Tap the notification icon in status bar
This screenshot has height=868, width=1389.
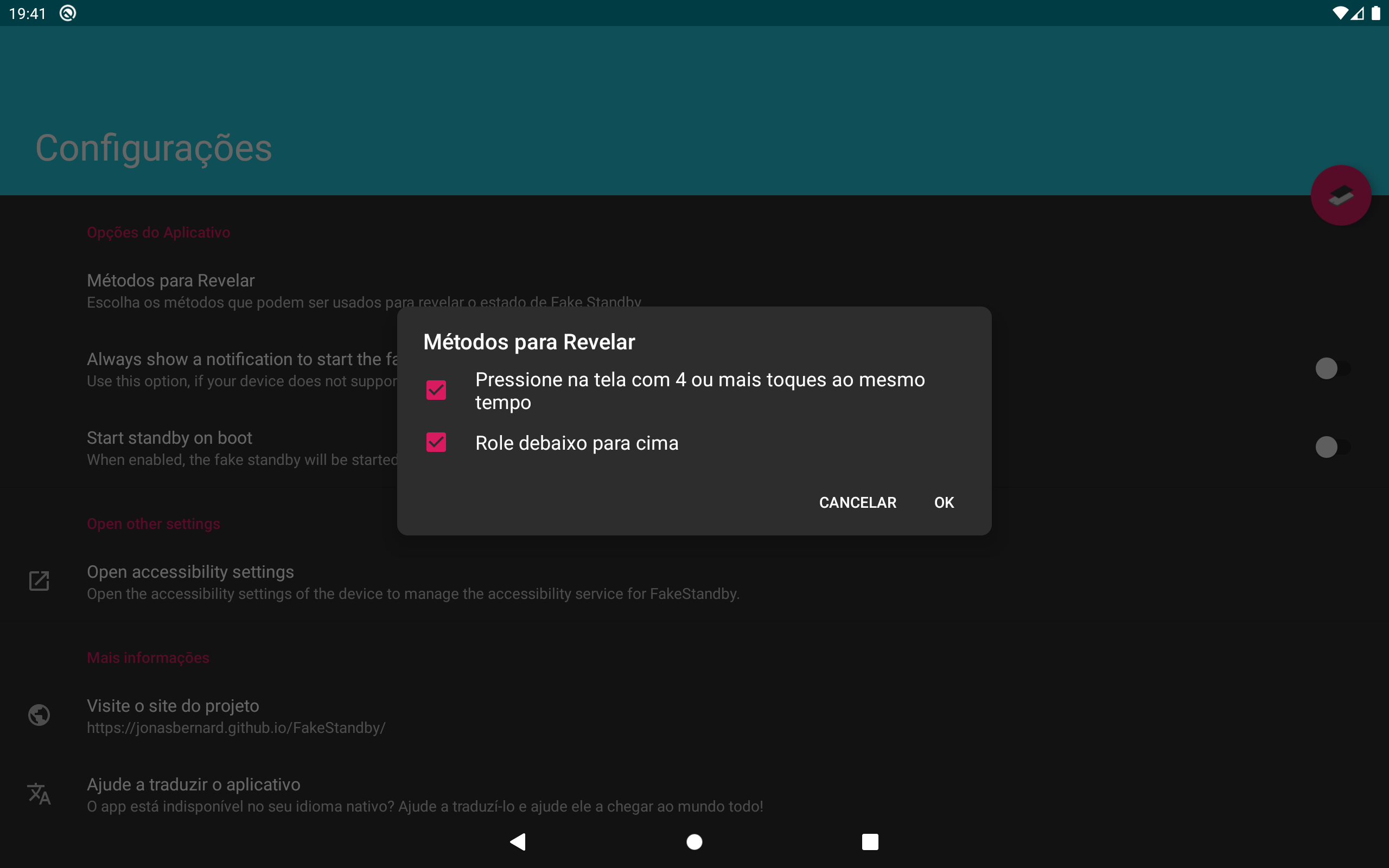[68, 12]
